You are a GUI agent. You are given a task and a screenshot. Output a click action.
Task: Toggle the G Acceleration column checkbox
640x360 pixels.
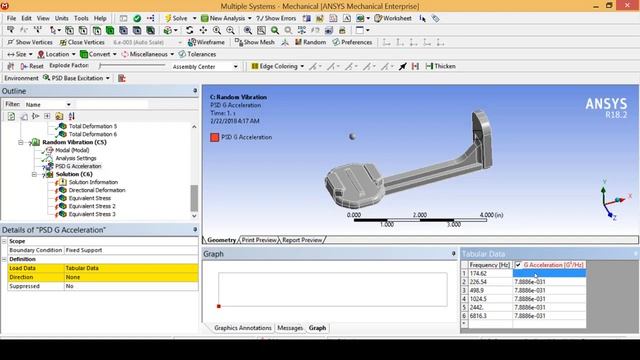[518, 265]
